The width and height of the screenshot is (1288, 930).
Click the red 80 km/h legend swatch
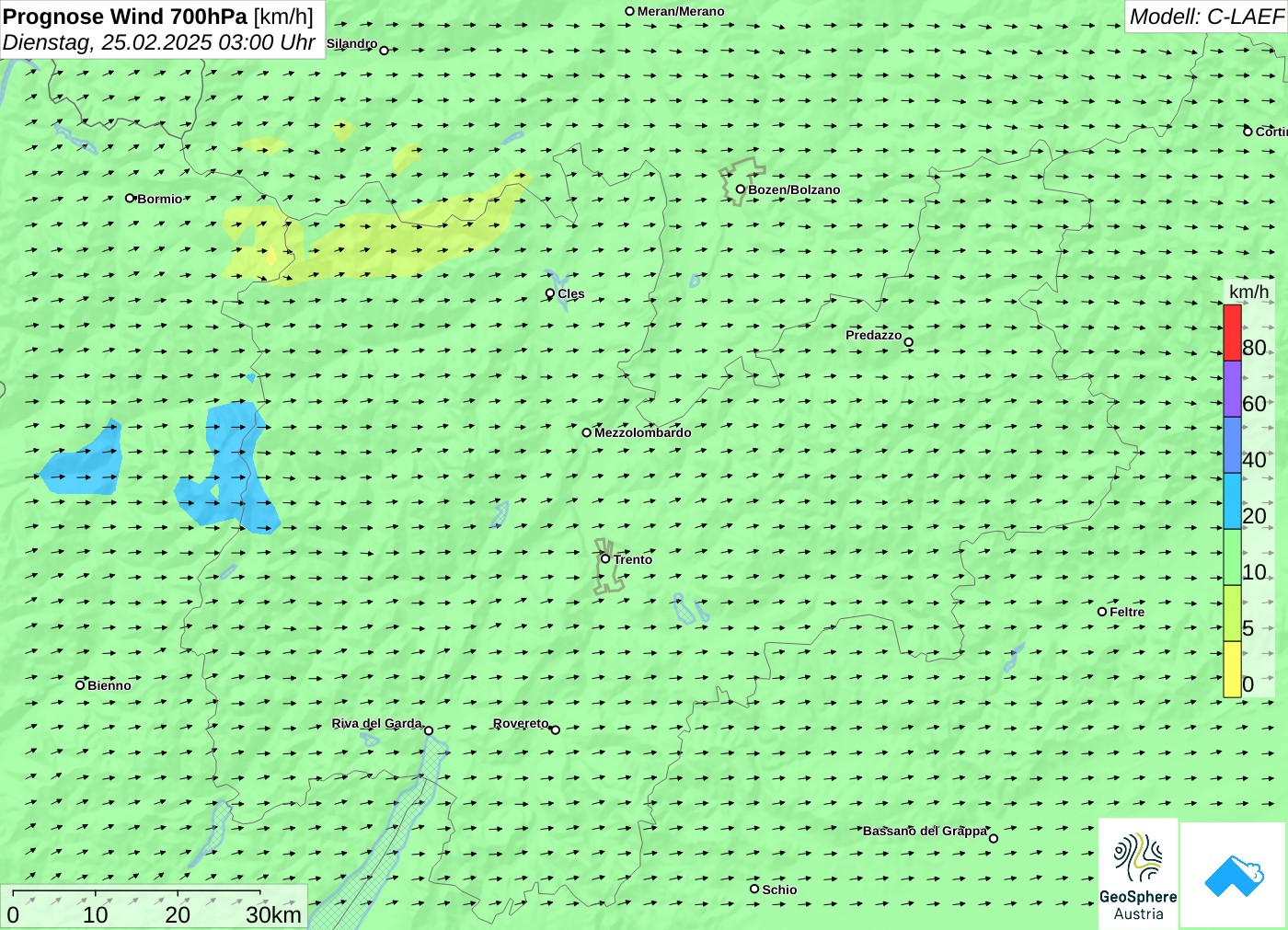tap(1232, 332)
